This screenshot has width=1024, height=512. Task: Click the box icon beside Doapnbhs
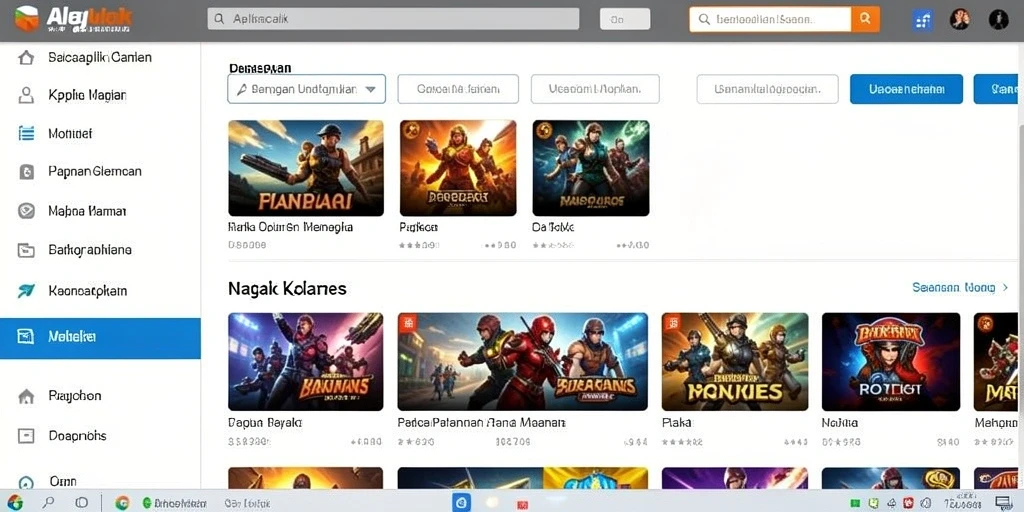25,436
